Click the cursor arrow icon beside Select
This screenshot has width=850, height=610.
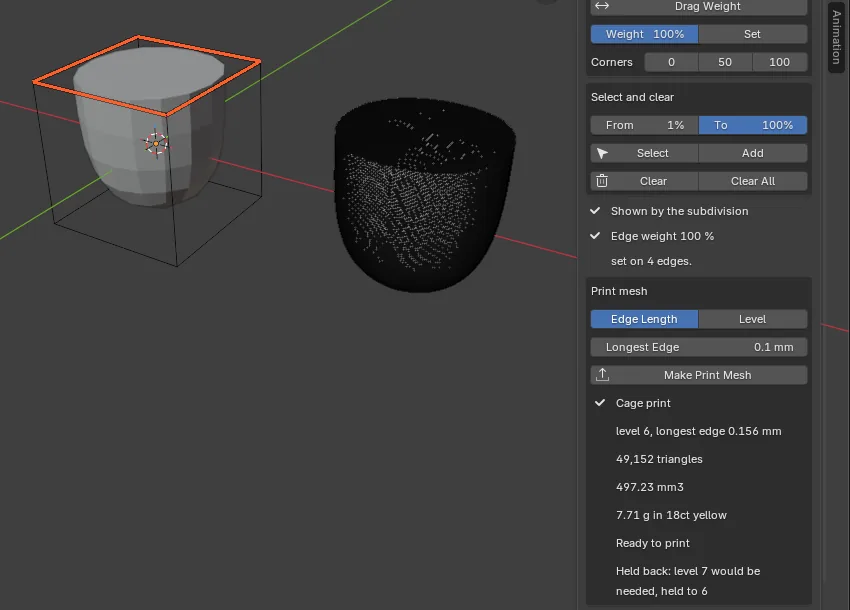(602, 153)
